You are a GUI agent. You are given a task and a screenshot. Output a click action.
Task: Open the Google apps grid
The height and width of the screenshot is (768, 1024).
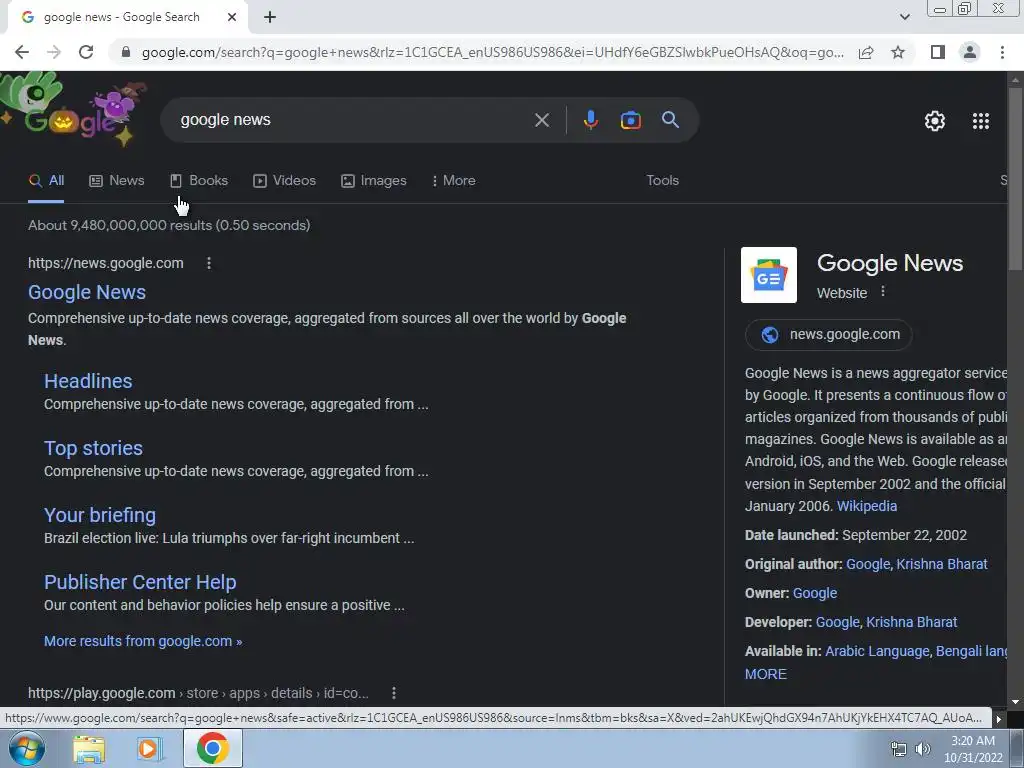(x=980, y=121)
